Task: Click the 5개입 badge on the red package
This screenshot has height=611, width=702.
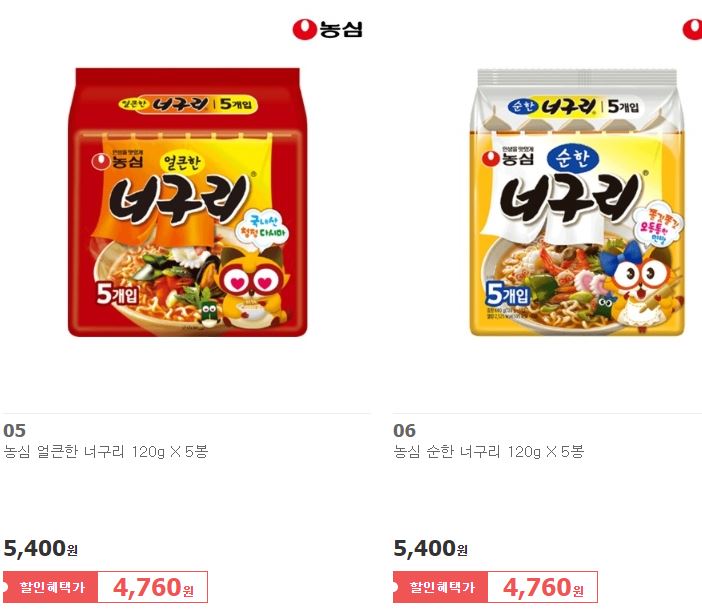Action: (x=118, y=294)
